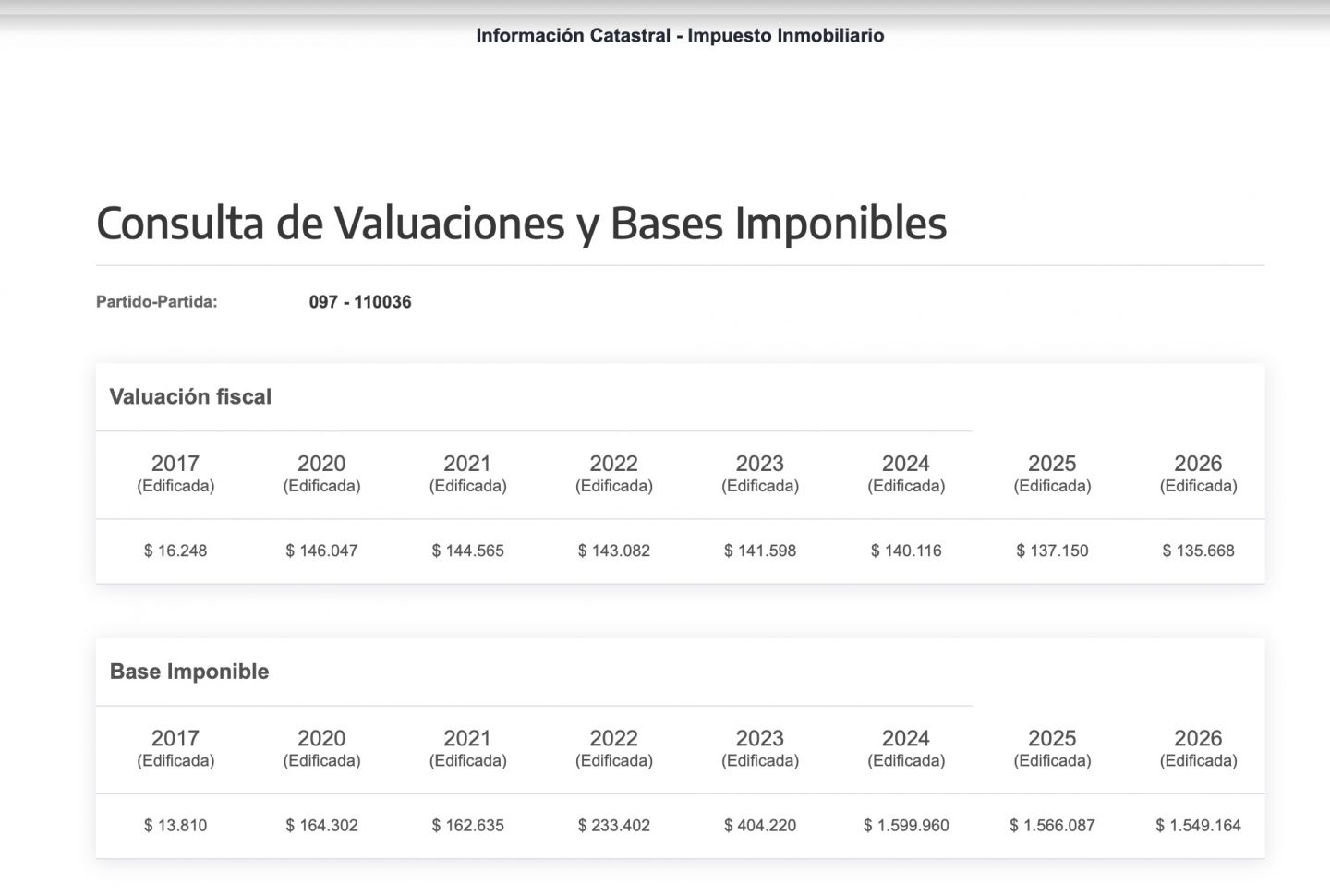Select the $ 135.668 valuation for 2026
The image size is (1330, 896).
(x=1198, y=551)
